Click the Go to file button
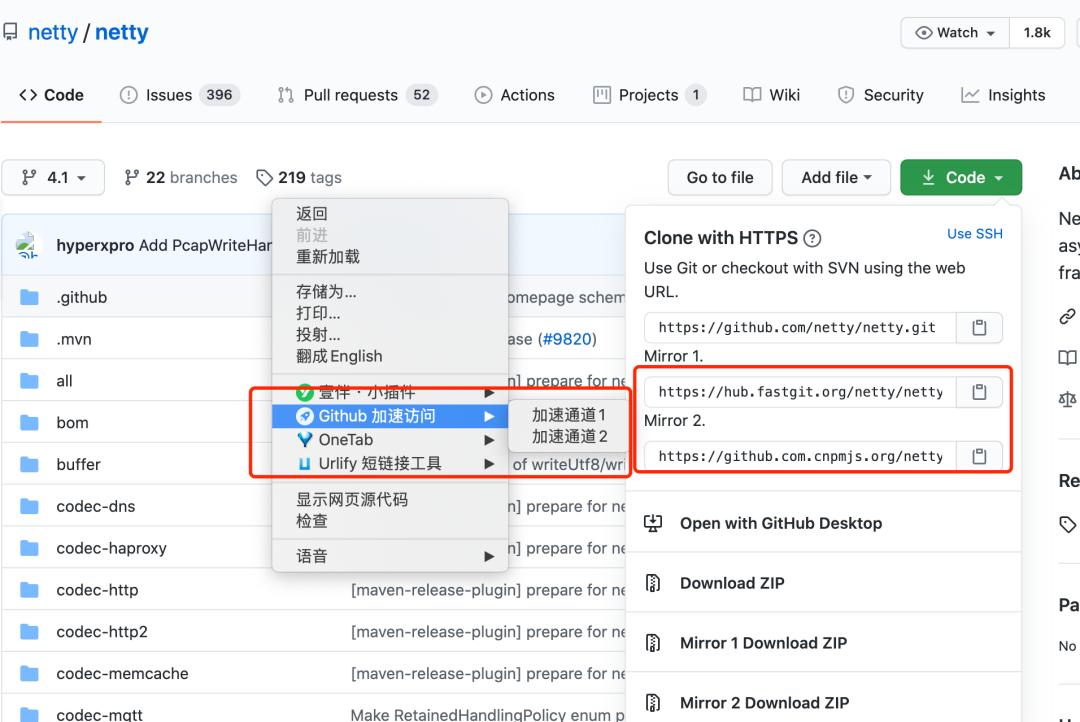1080x722 pixels. click(x=720, y=176)
